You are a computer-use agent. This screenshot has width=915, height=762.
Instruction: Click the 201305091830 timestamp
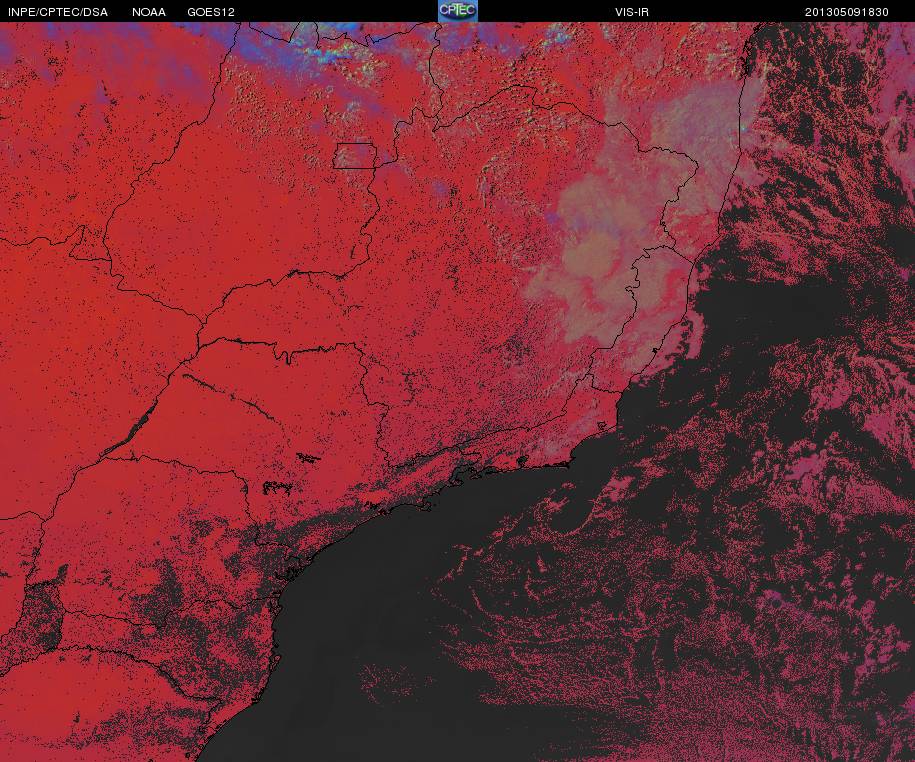847,12
